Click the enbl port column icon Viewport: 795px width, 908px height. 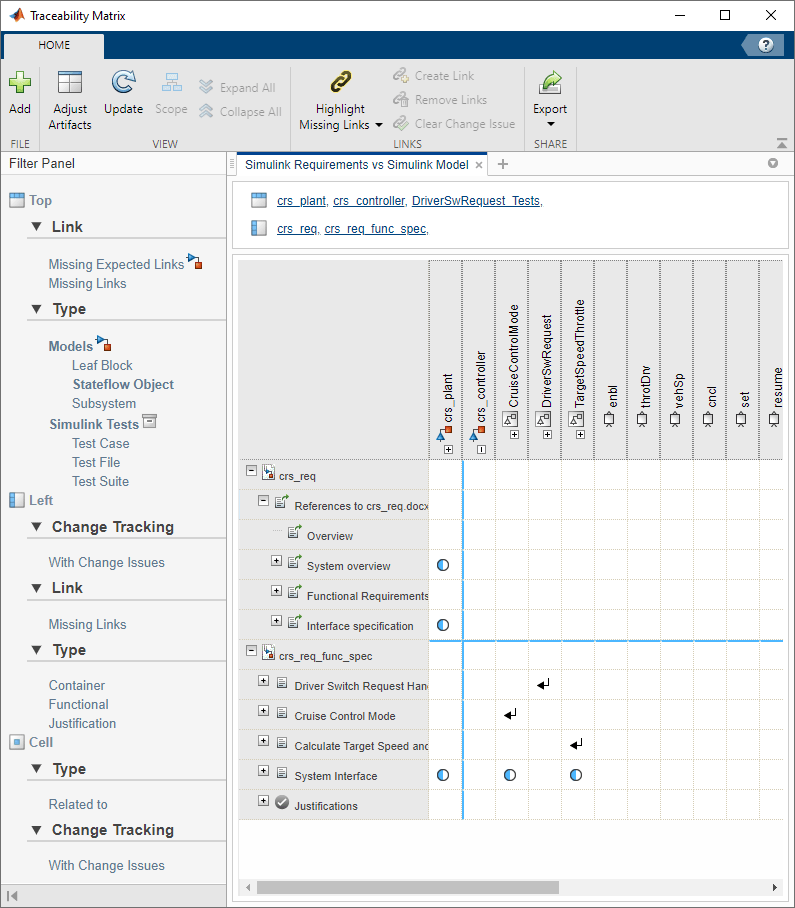pyautogui.click(x=609, y=419)
